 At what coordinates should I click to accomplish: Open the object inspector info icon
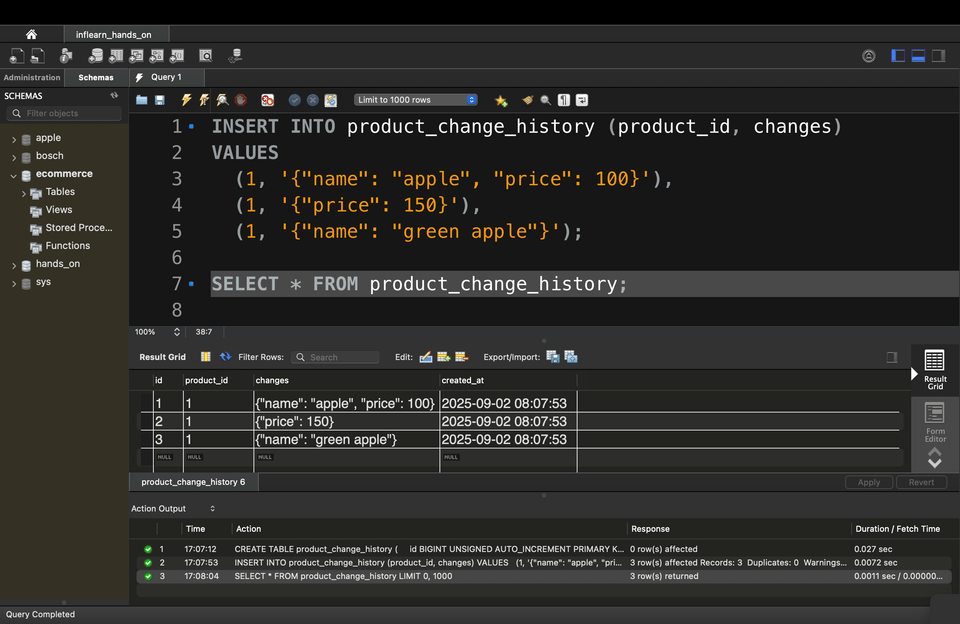point(66,56)
